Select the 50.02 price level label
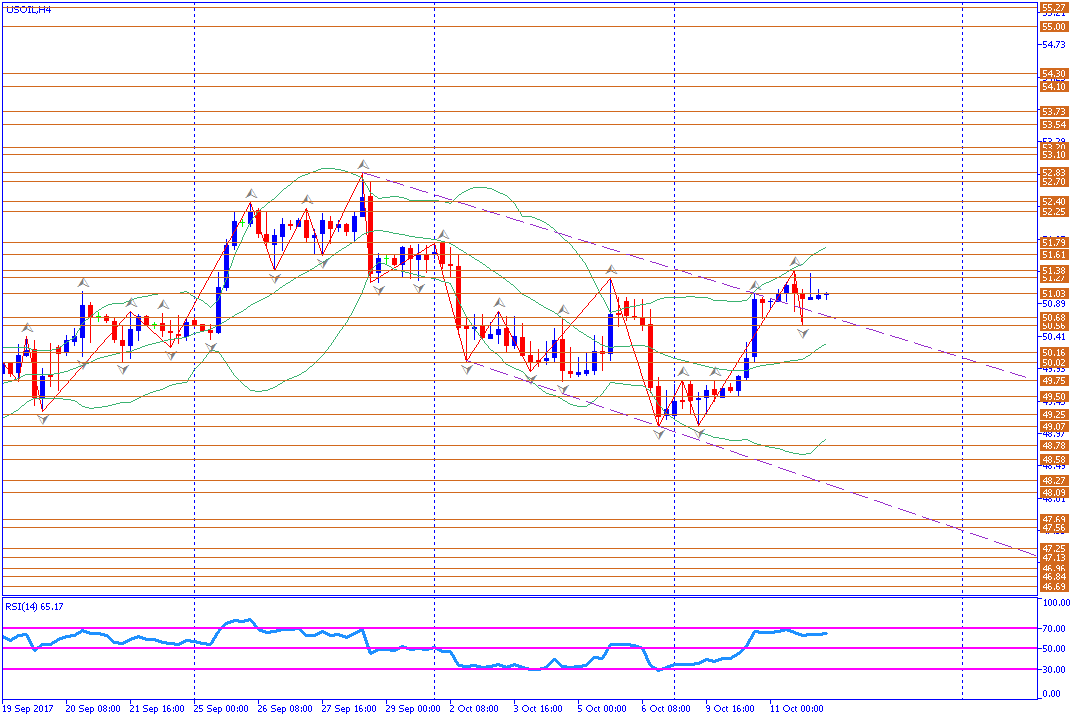1080x720 pixels. pyautogui.click(x=1054, y=362)
